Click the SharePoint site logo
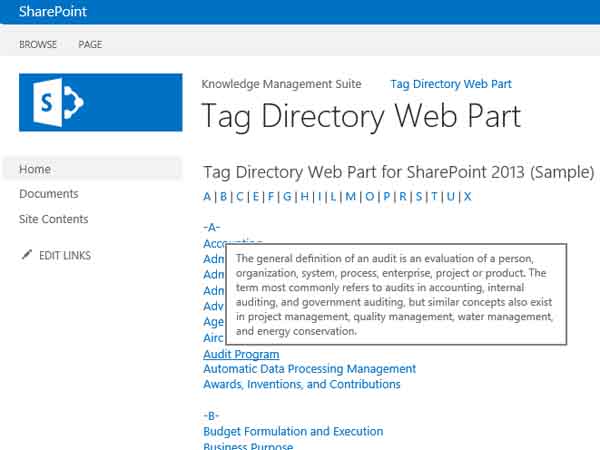Viewport: 600px width, 450px height. pos(101,103)
